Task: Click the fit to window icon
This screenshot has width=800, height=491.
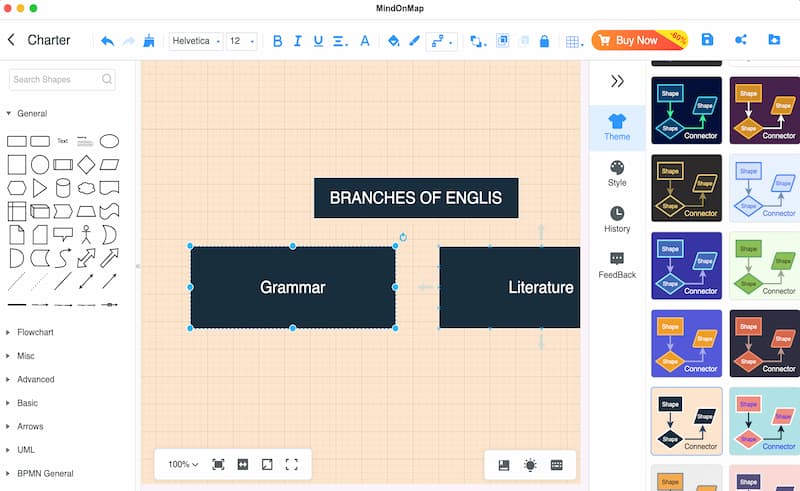Action: 218,464
